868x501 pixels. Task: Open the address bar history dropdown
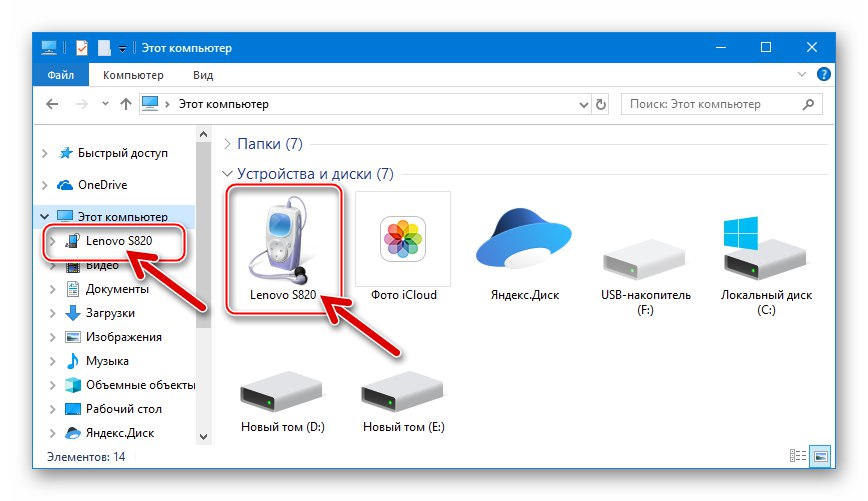583,104
